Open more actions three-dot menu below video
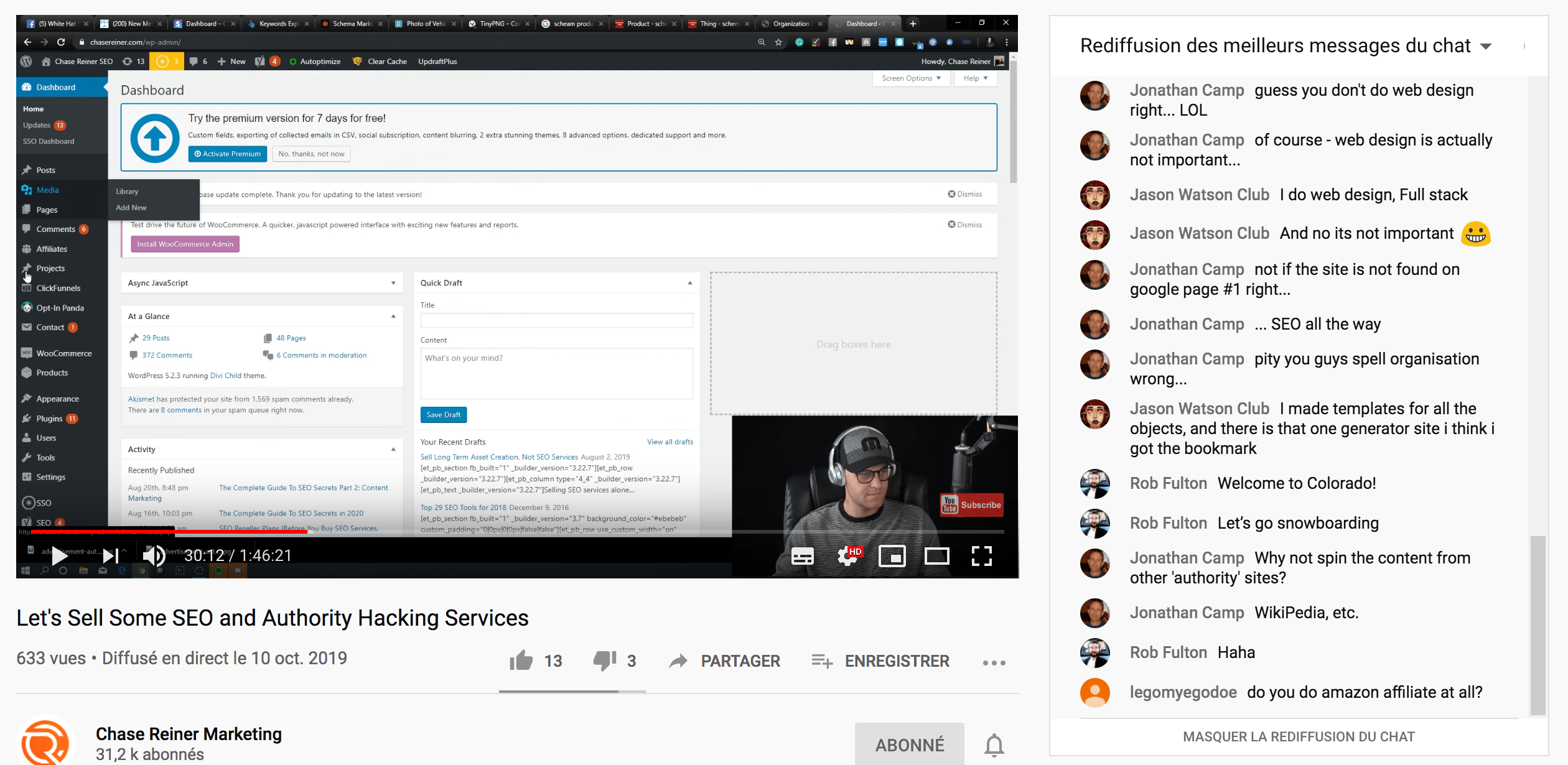1568x765 pixels. (x=994, y=662)
